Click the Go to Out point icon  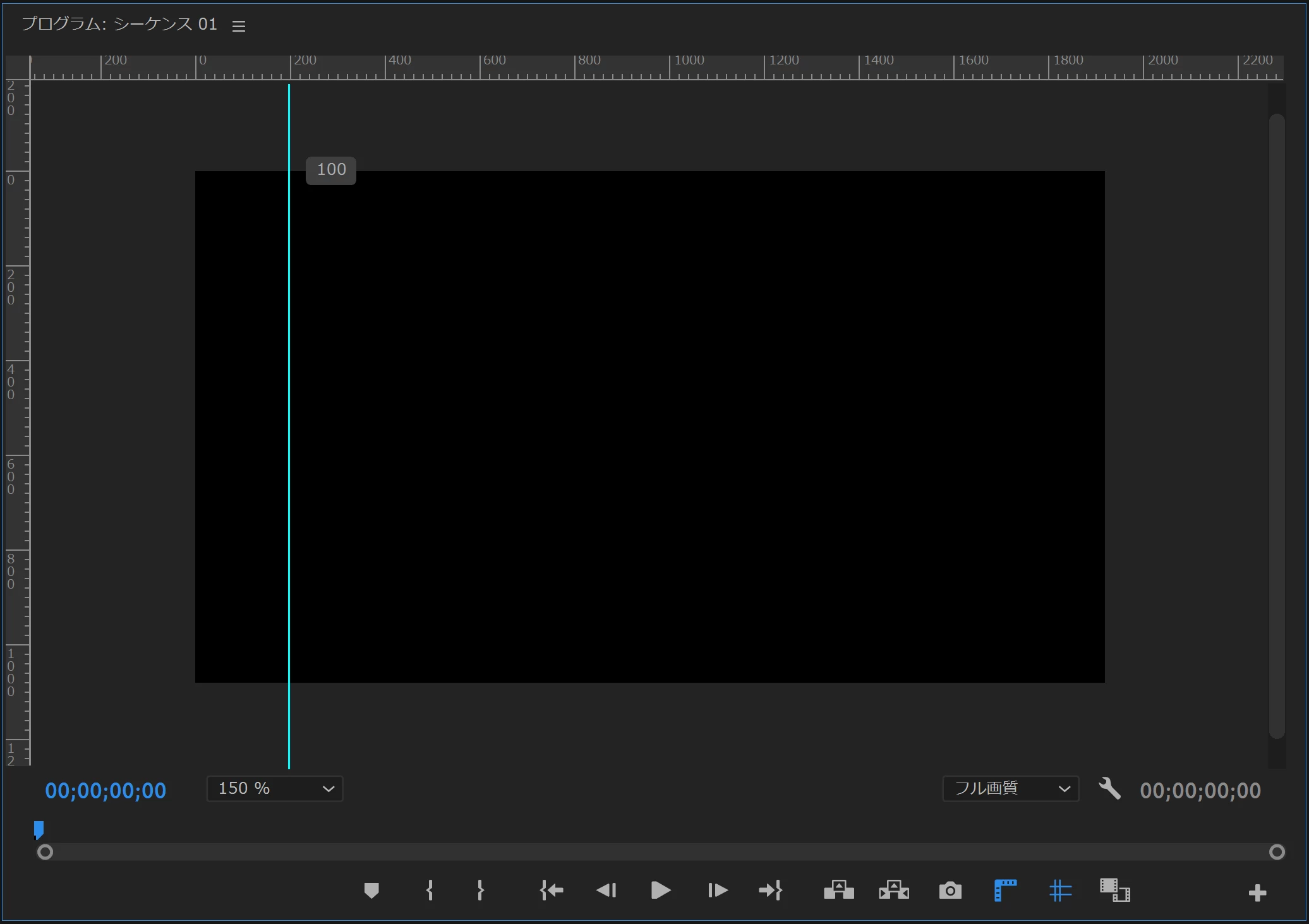(770, 891)
